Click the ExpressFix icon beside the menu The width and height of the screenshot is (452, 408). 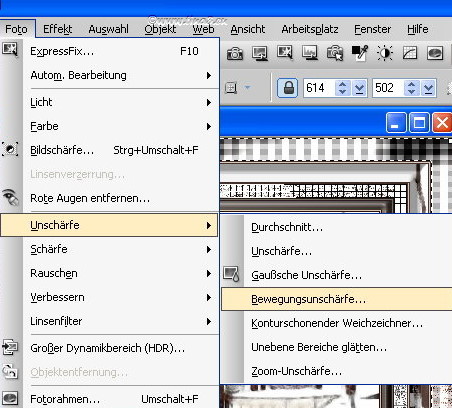(x=10, y=49)
